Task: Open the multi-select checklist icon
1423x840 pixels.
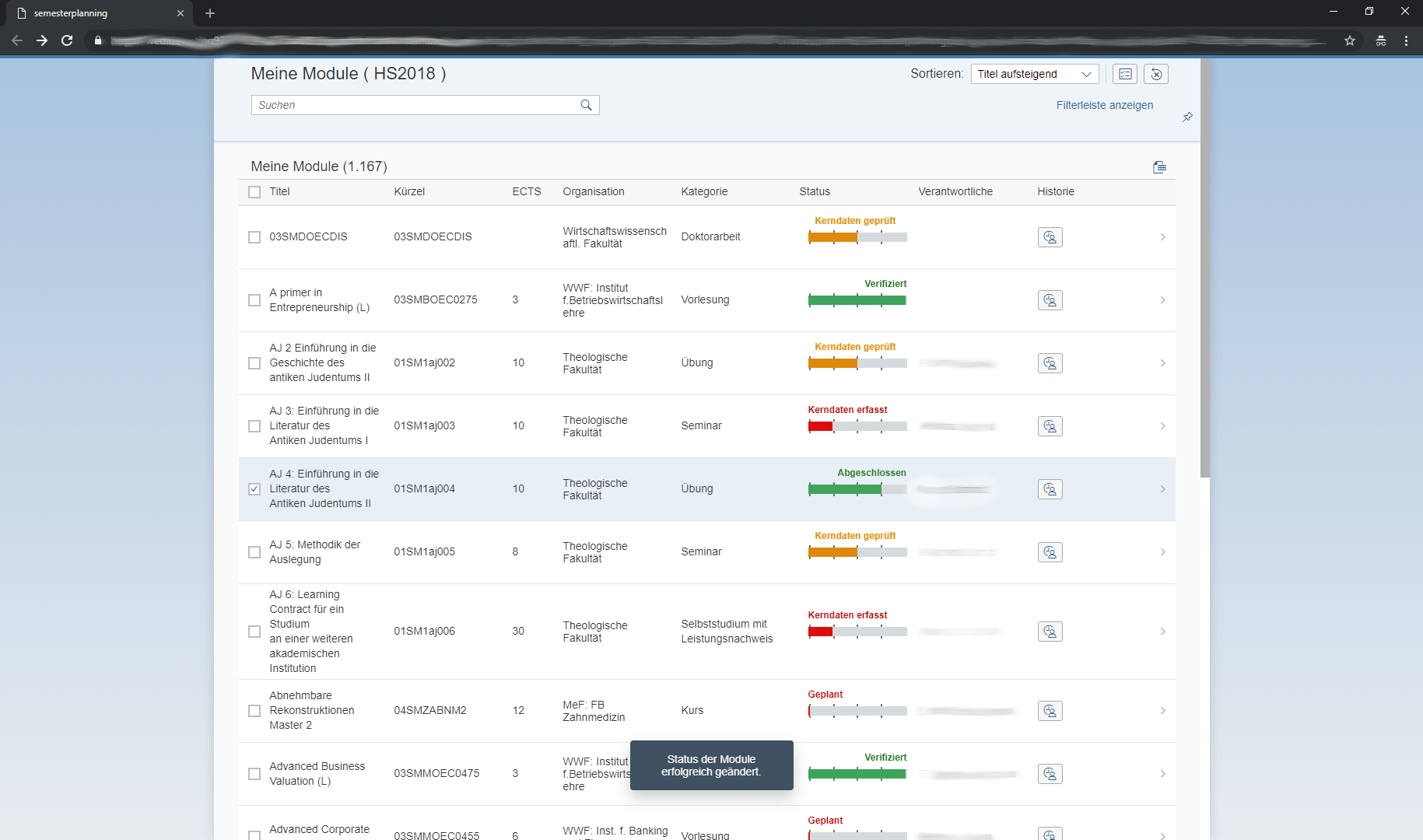Action: pos(1124,74)
